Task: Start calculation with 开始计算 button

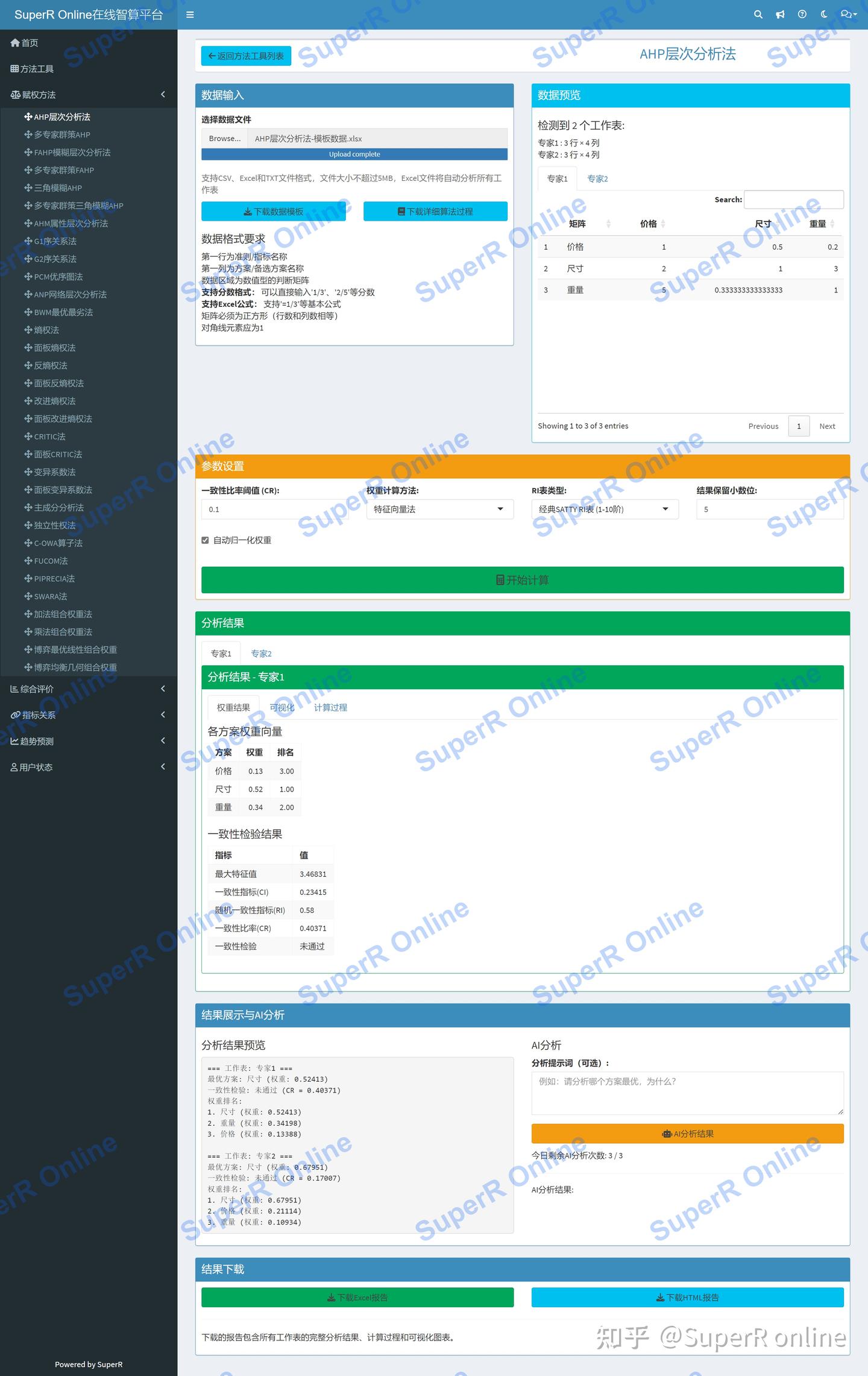Action: click(523, 580)
